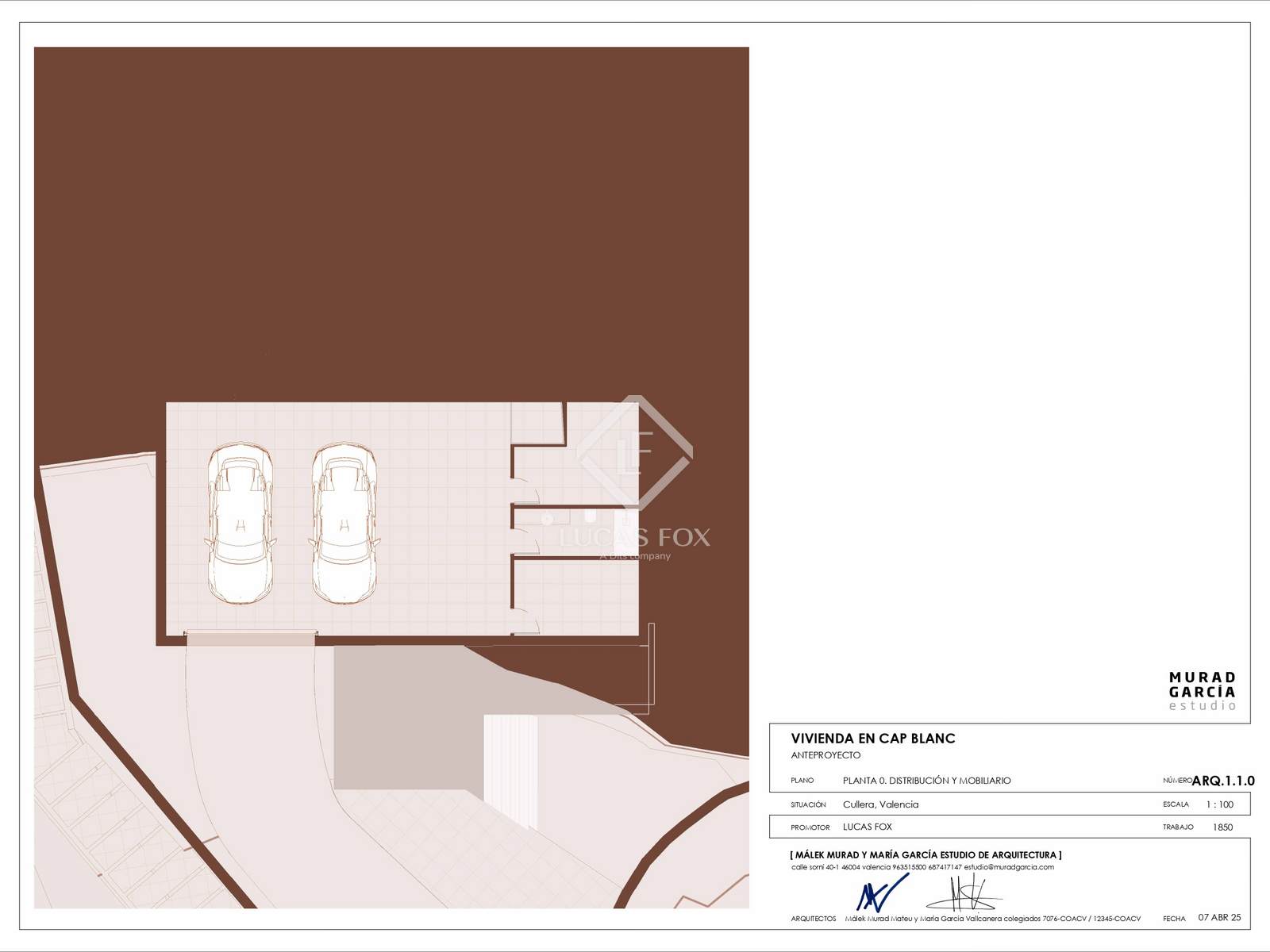Click the plan number 'ARQ.1.1.0'
The image size is (1270, 952).
coord(1223,781)
